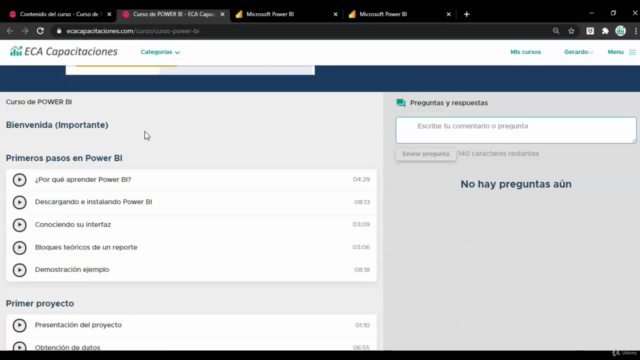Reload the page with the refresh icon
640x360 pixels.
(x=40, y=31)
